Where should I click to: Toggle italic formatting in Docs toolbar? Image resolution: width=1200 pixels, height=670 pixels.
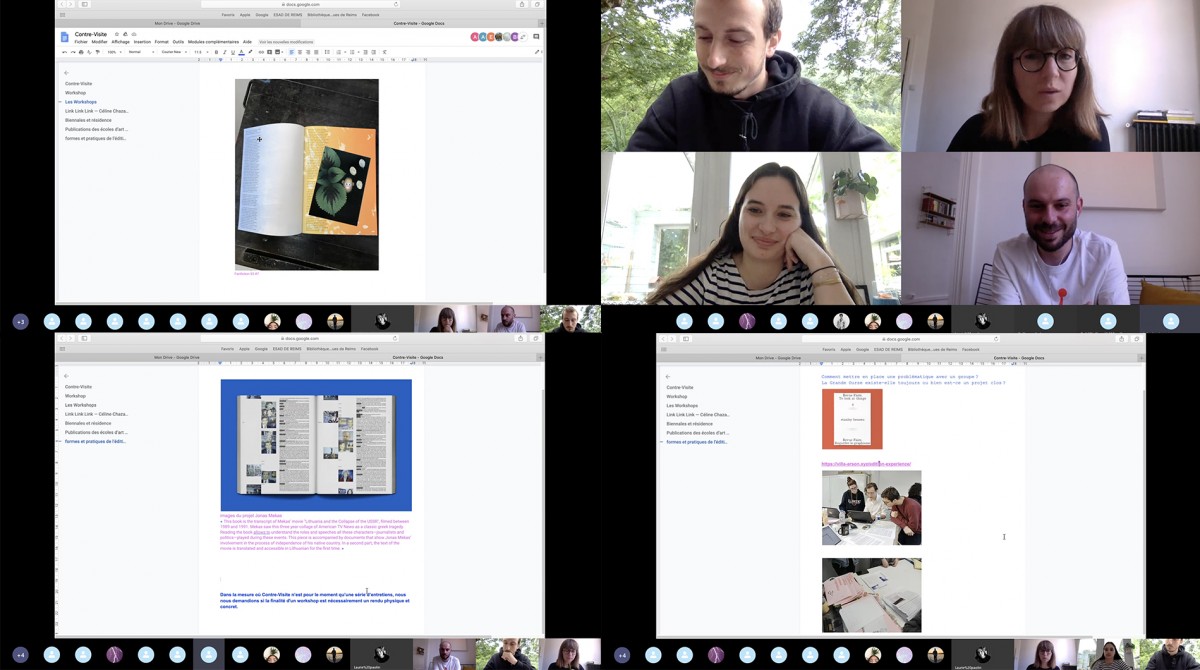pos(225,52)
